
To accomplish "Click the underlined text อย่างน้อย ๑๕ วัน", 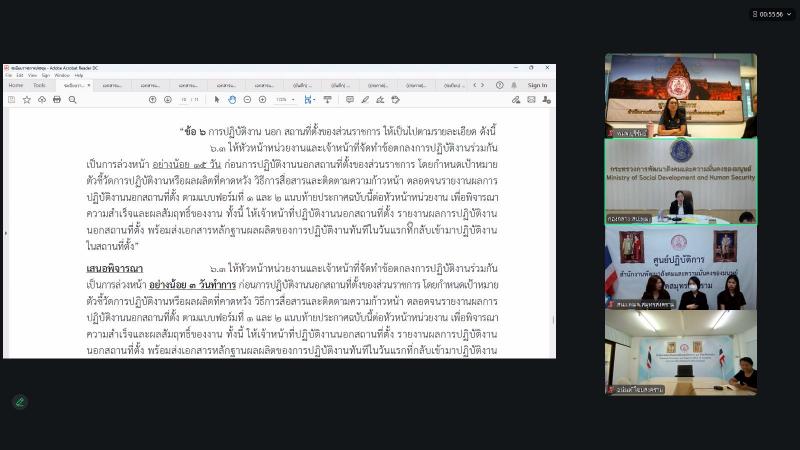I will pos(186,164).
